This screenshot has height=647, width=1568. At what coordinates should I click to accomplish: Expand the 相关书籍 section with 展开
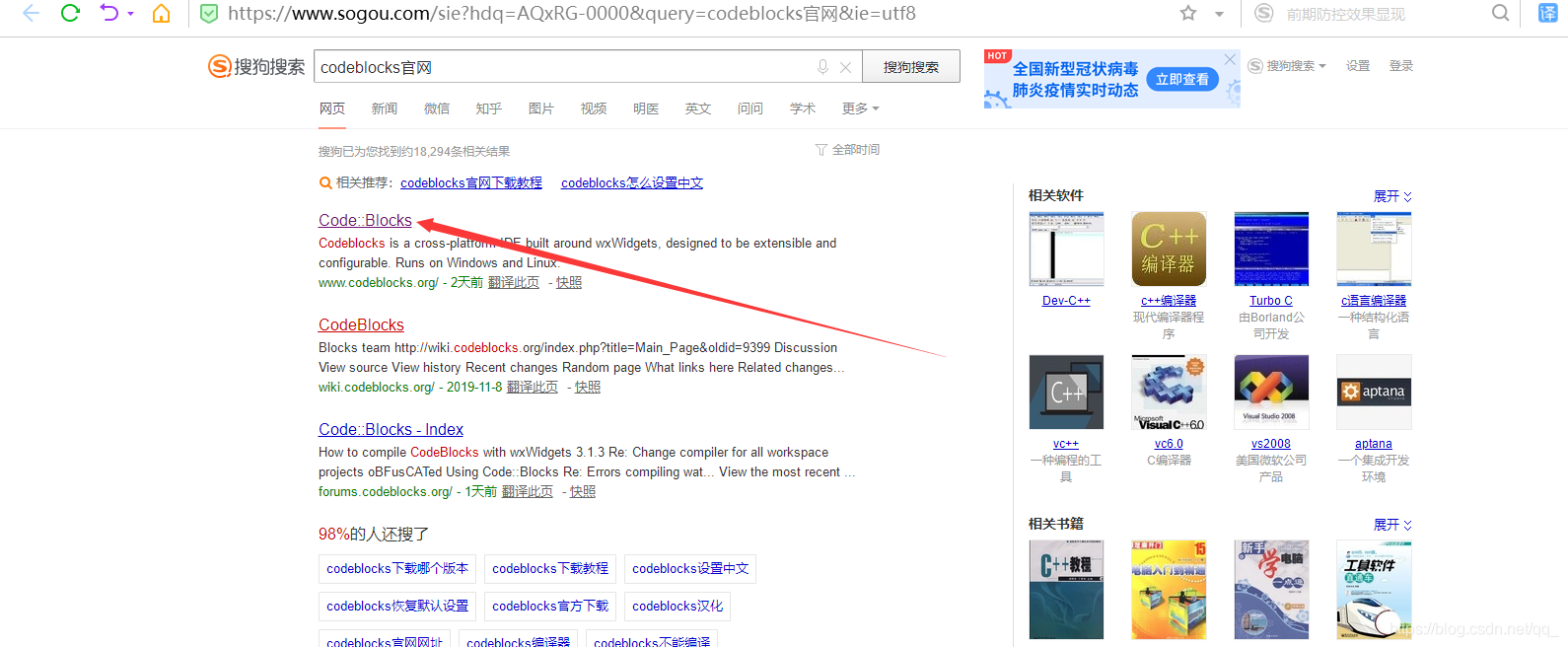tap(1392, 525)
